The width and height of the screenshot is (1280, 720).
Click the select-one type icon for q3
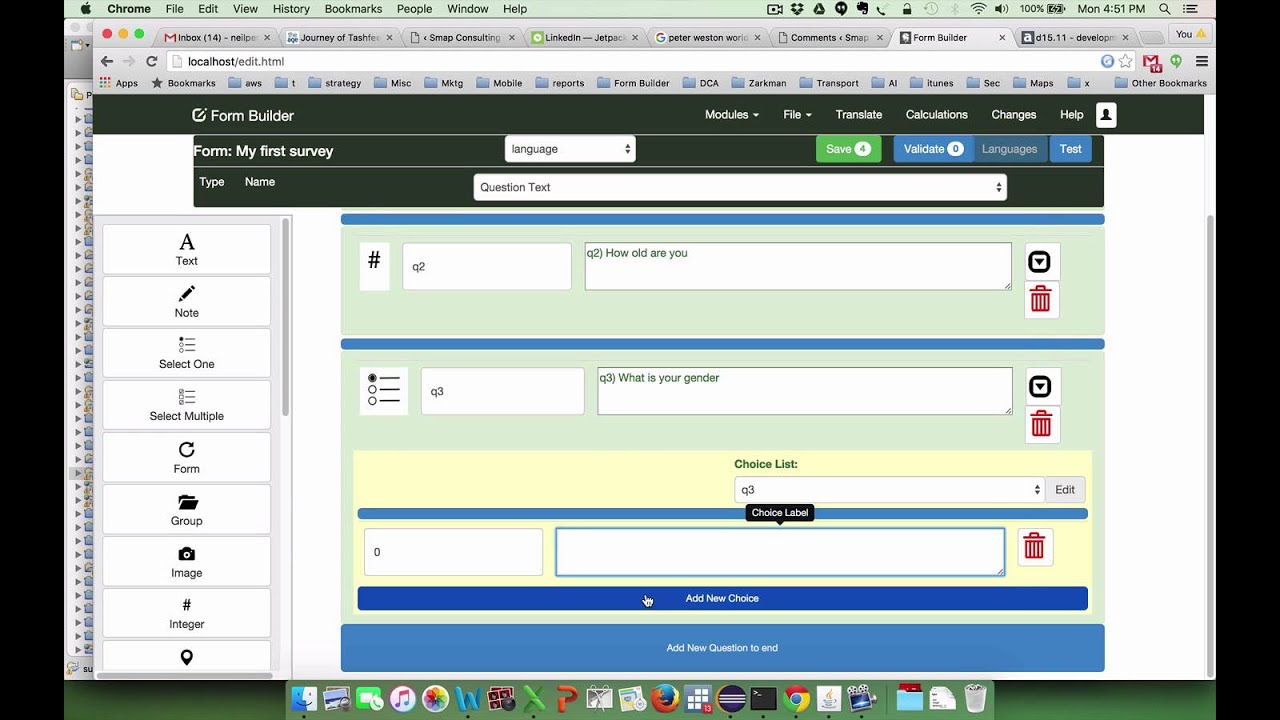pos(384,390)
